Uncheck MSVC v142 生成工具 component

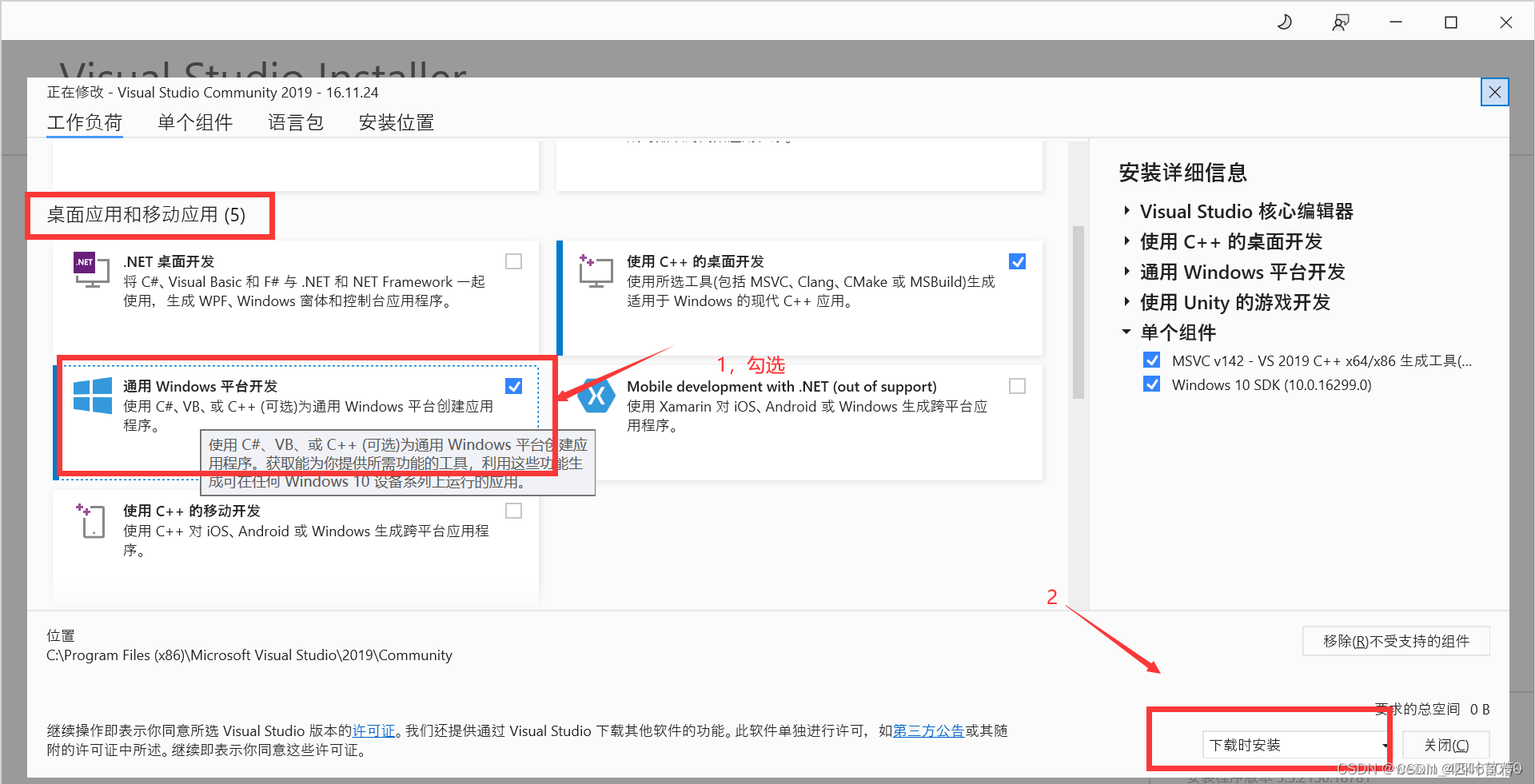point(1151,360)
